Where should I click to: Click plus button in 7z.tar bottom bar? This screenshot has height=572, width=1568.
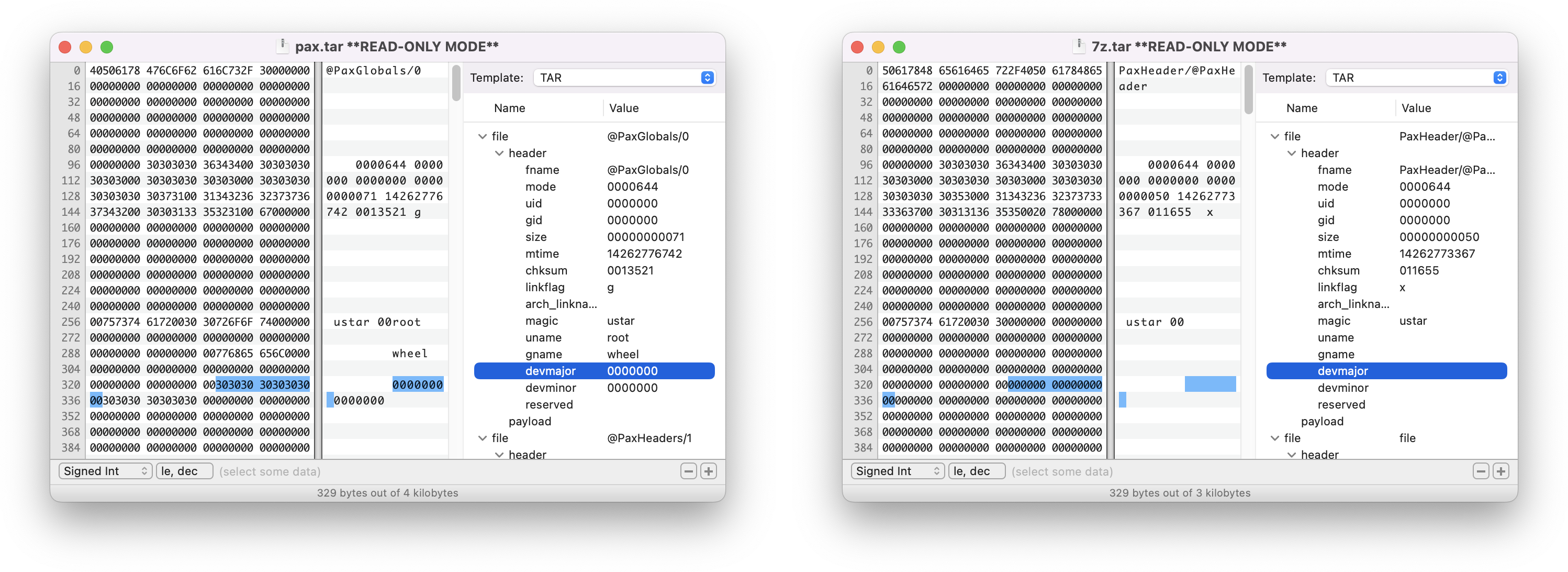point(1501,471)
